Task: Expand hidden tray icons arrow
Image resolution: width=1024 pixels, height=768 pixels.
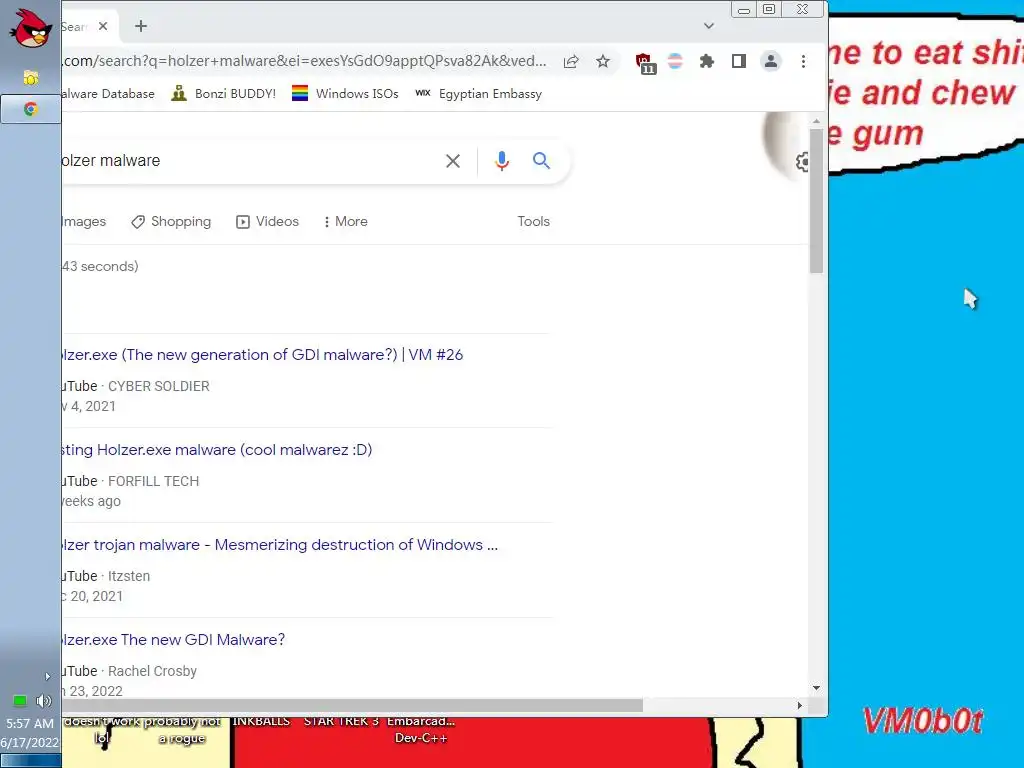Action: coord(47,677)
